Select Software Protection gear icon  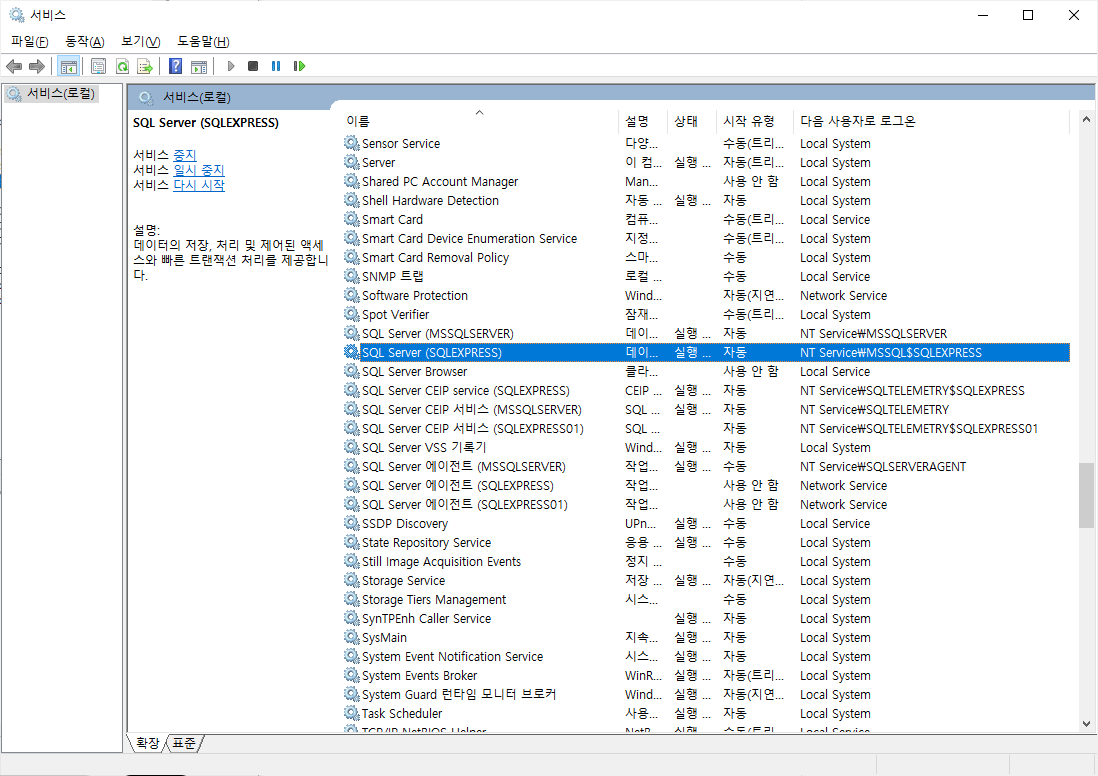pos(352,295)
